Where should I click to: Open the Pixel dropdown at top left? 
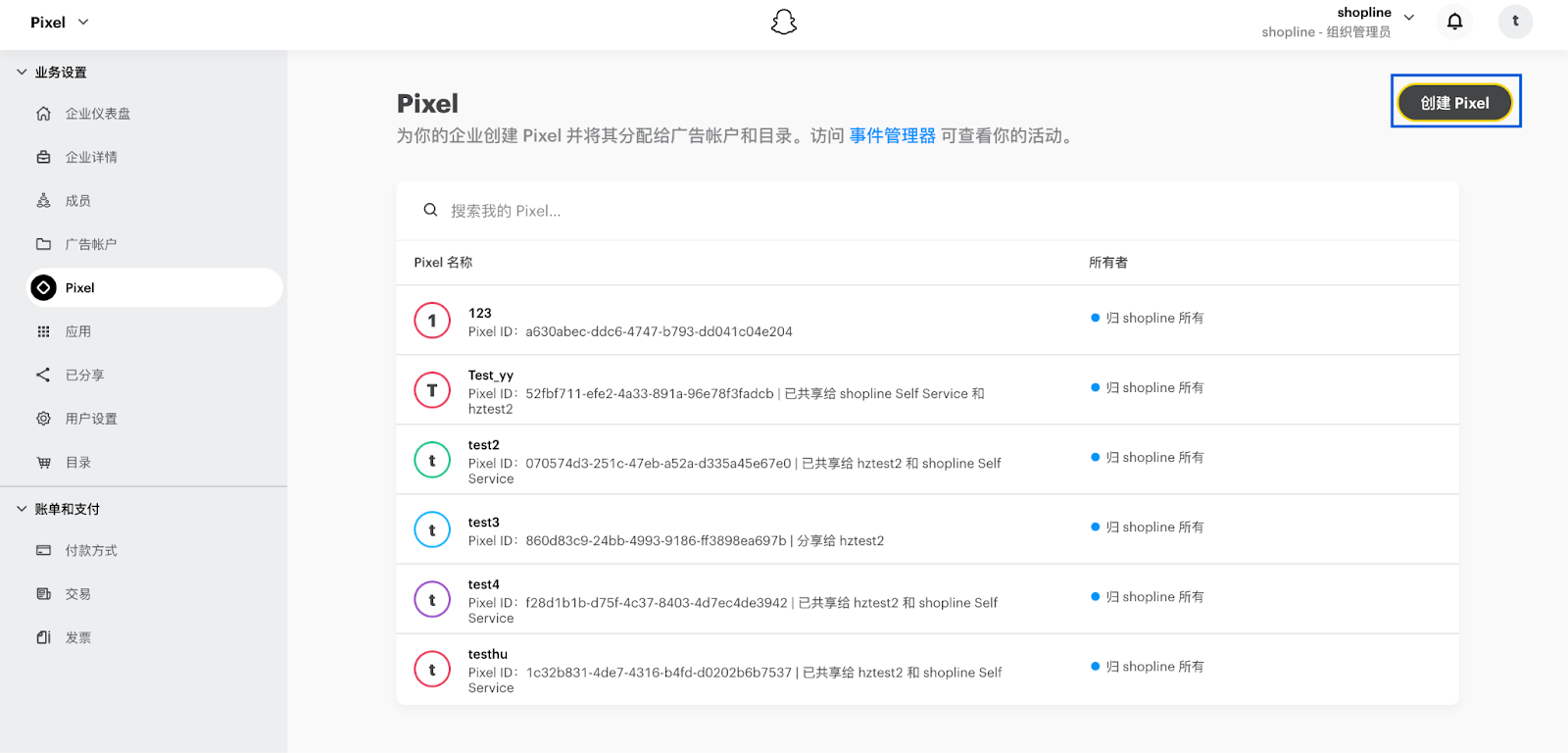point(59,22)
